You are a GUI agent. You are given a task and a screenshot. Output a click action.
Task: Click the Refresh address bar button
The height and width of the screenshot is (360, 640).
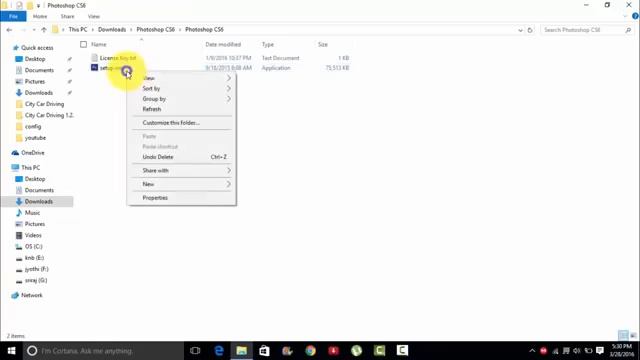tap(530, 30)
